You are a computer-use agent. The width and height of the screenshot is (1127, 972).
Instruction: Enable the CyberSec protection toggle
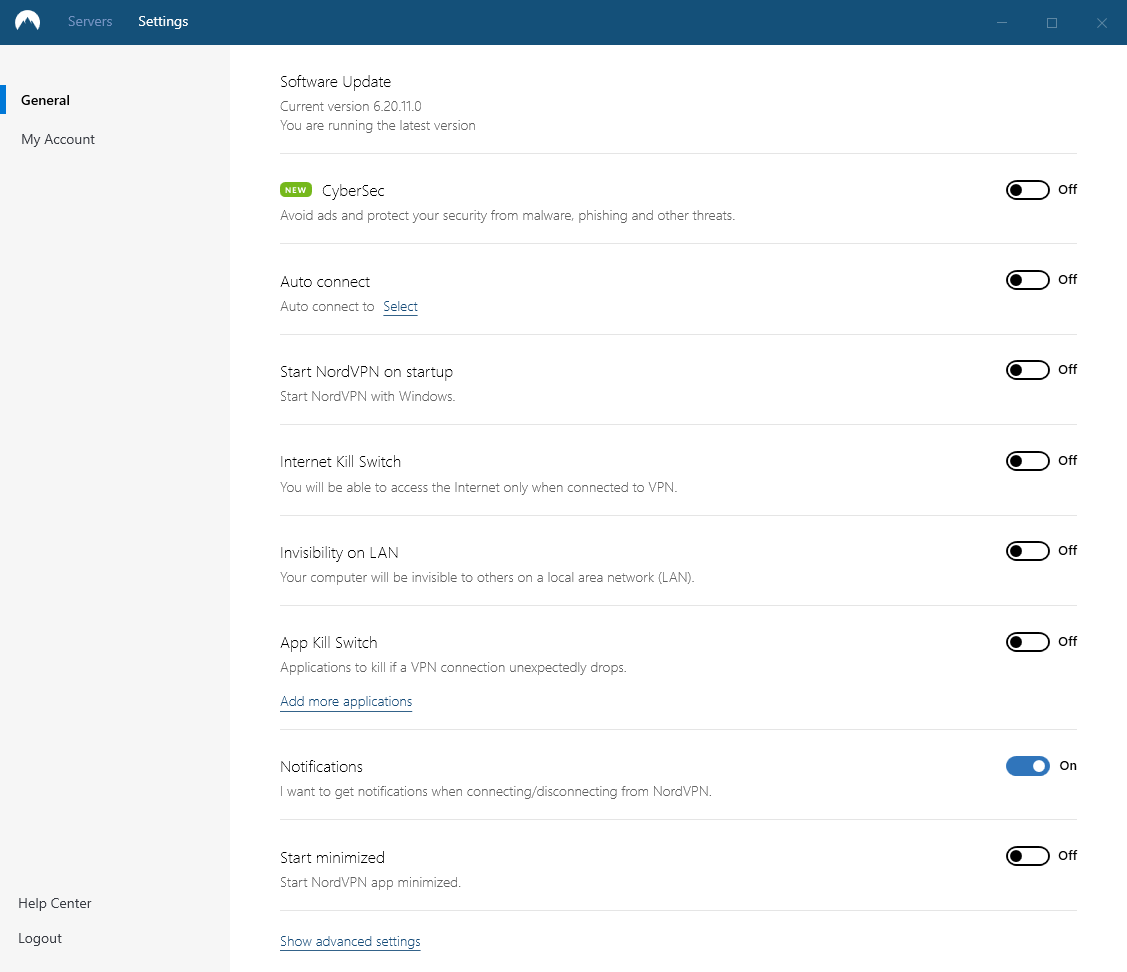click(x=1027, y=189)
